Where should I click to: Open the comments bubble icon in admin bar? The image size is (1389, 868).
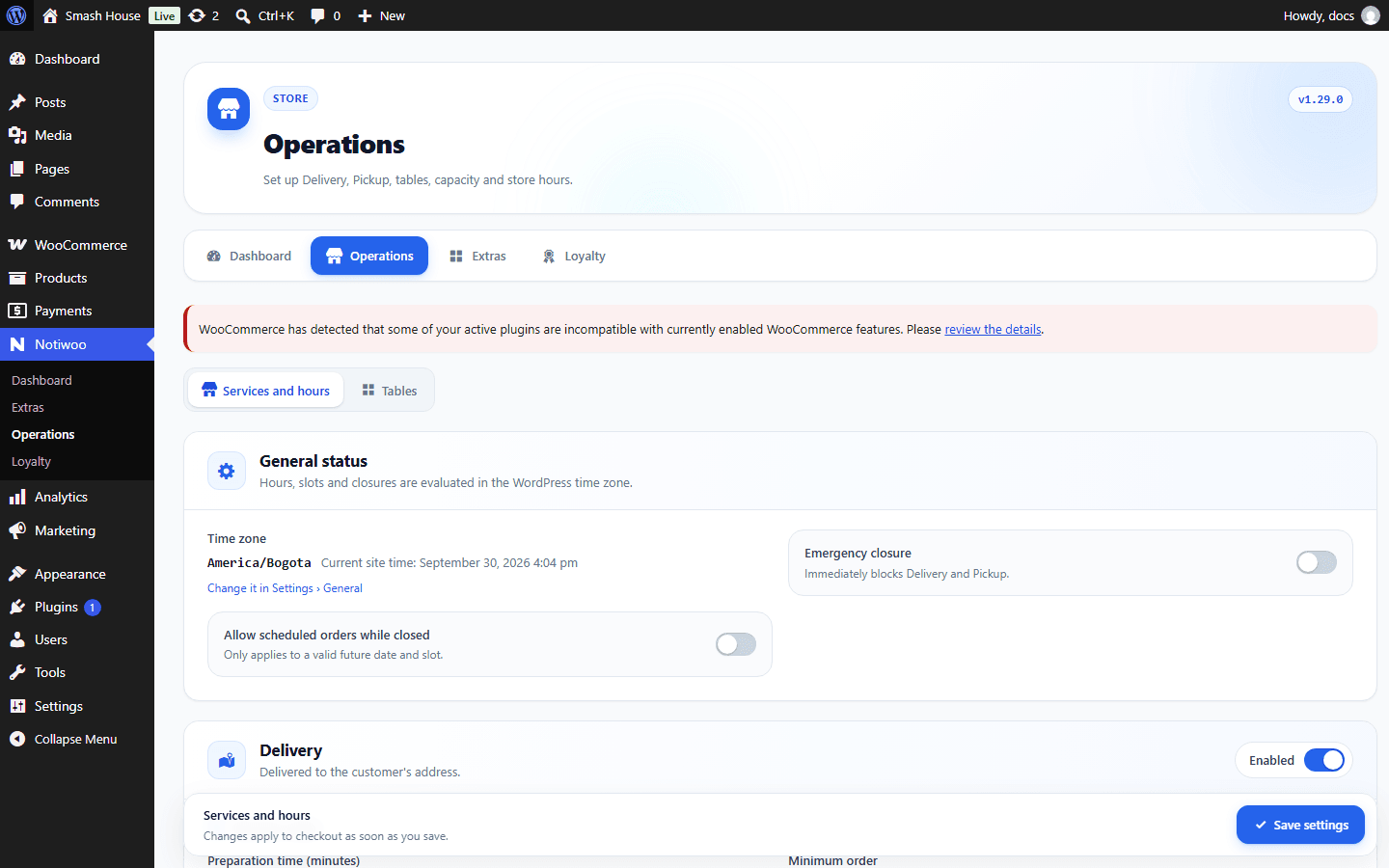coord(317,15)
